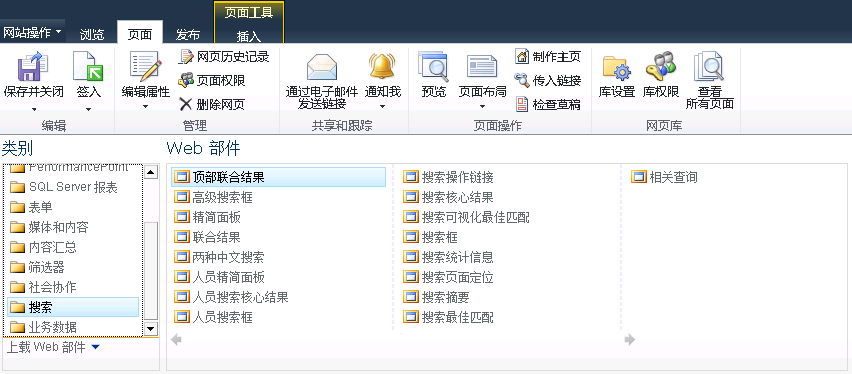852x374 pixels.
Task: Open 网页历史记录 page history
Action: [x=224, y=56]
